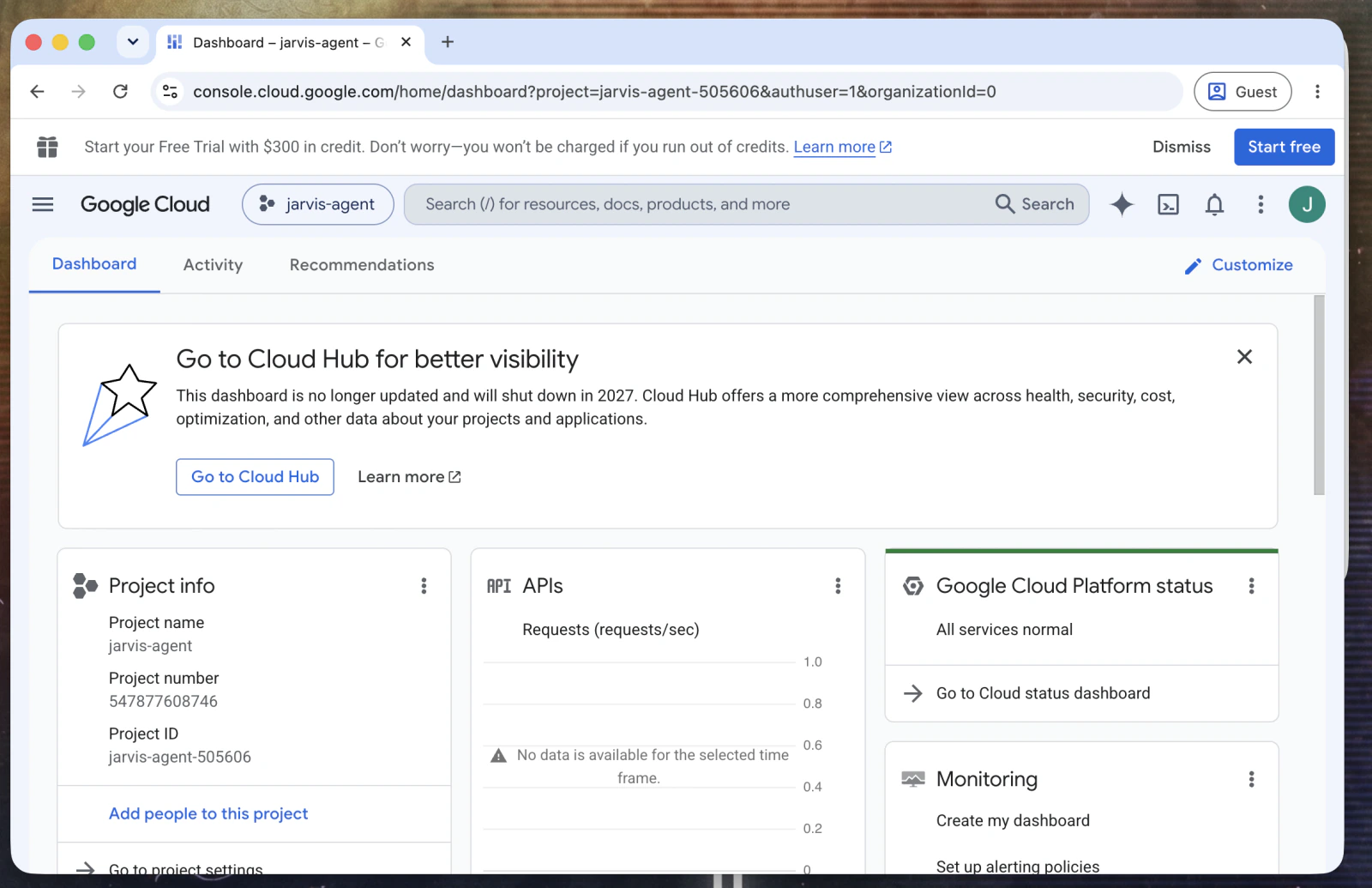View site information icon in address bar
1372x888 pixels.
[x=171, y=92]
